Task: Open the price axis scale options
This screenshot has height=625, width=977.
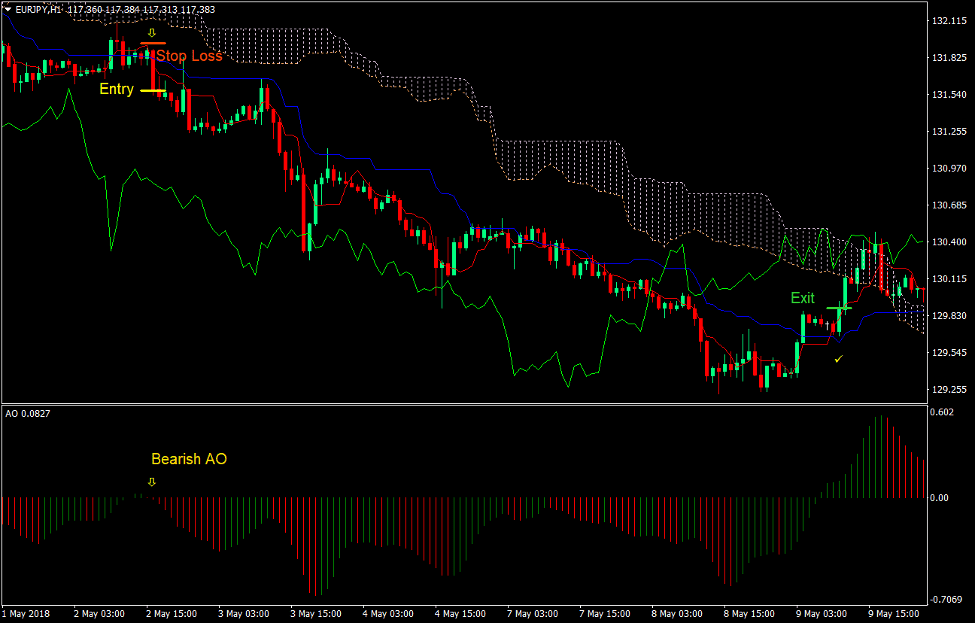Action: coord(950,200)
